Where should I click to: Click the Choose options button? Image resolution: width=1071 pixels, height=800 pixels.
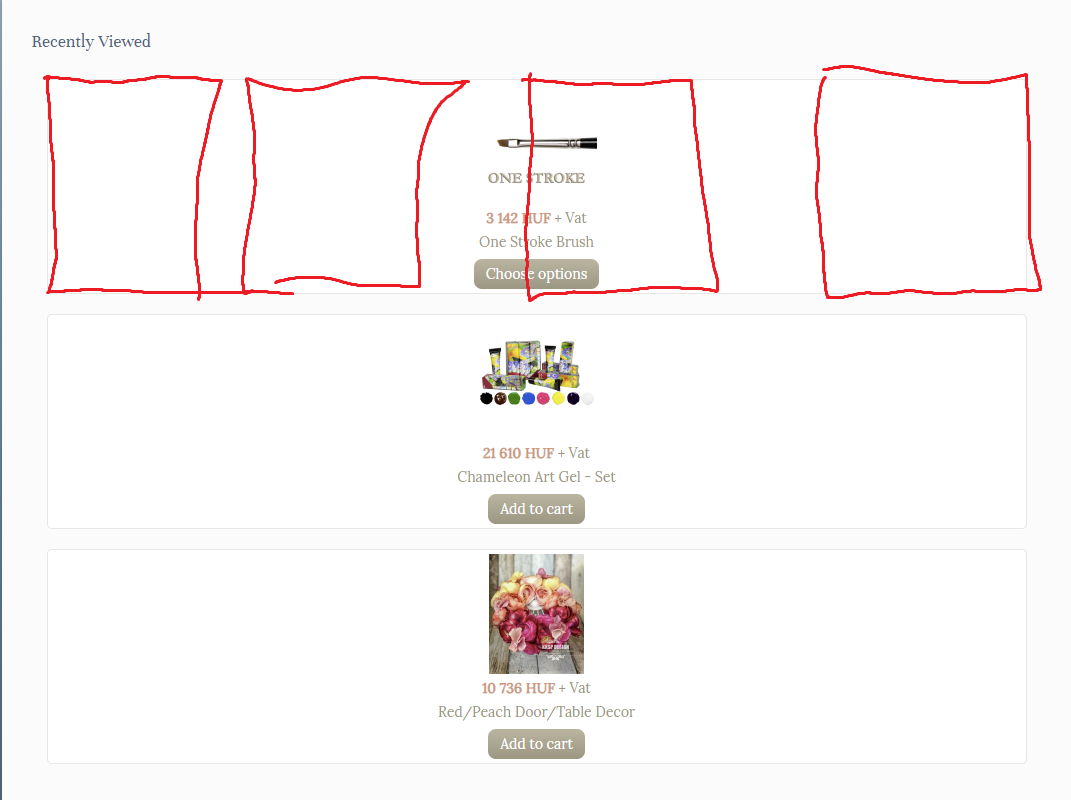(x=536, y=274)
